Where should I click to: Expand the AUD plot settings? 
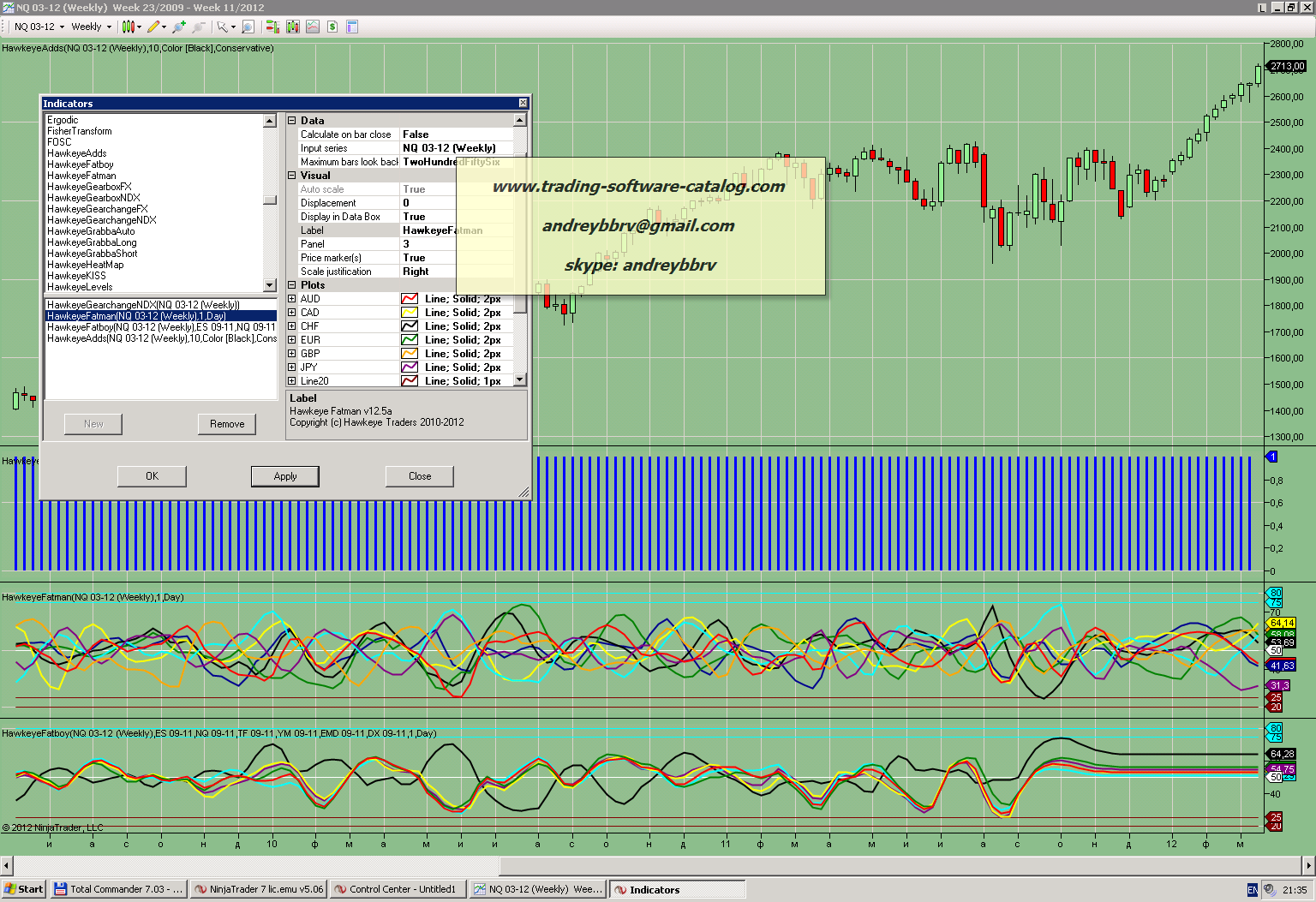pyautogui.click(x=292, y=299)
